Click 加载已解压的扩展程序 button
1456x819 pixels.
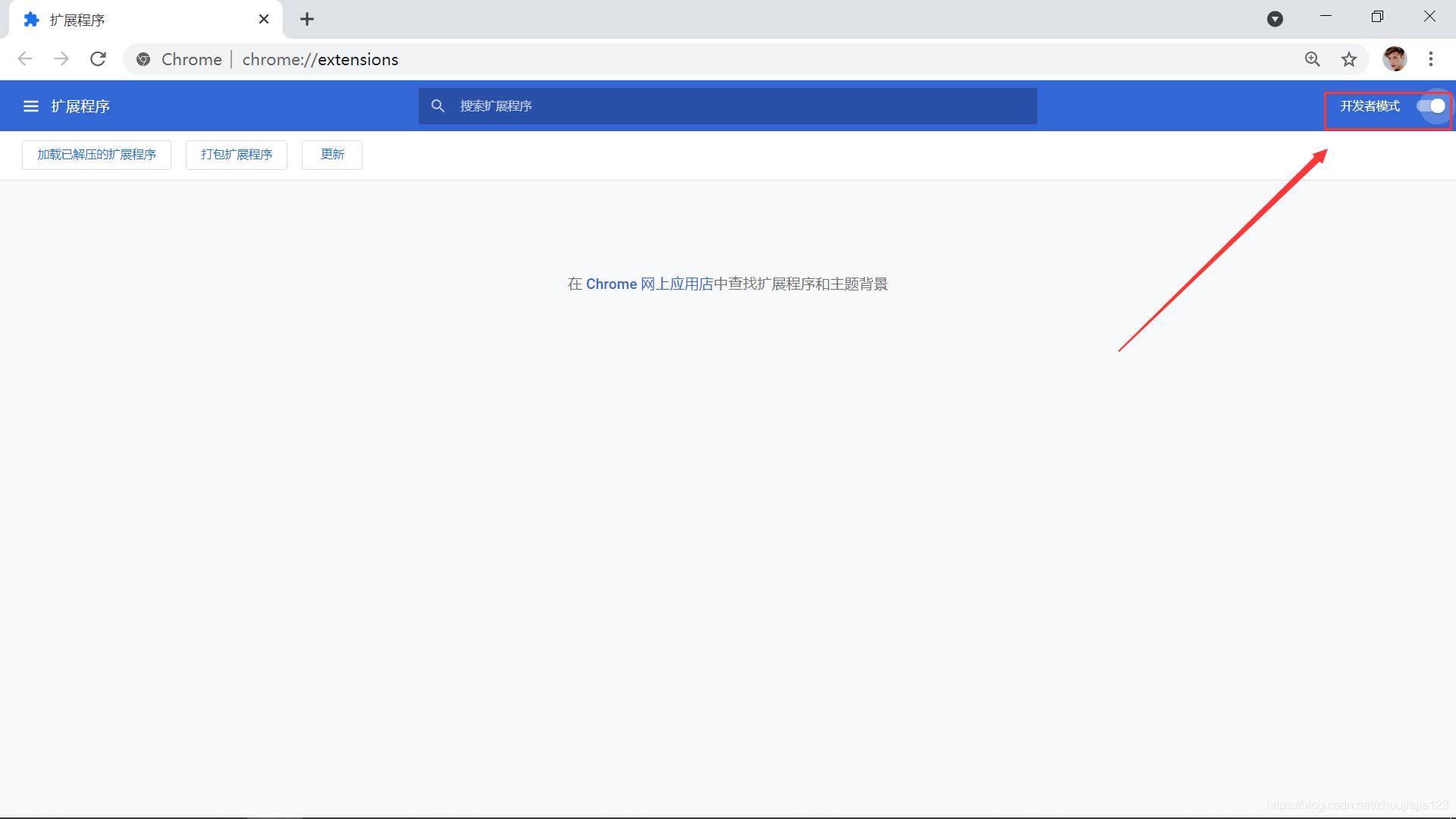point(96,155)
